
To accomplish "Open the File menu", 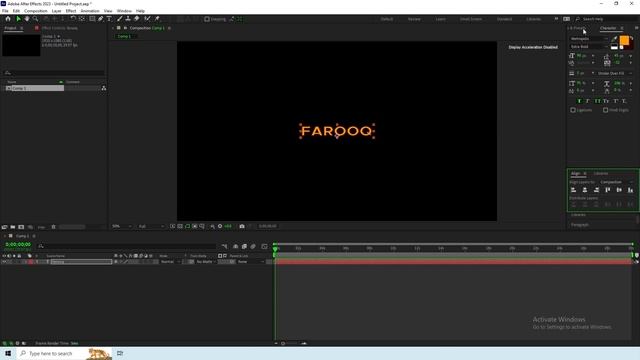I will coord(5,11).
